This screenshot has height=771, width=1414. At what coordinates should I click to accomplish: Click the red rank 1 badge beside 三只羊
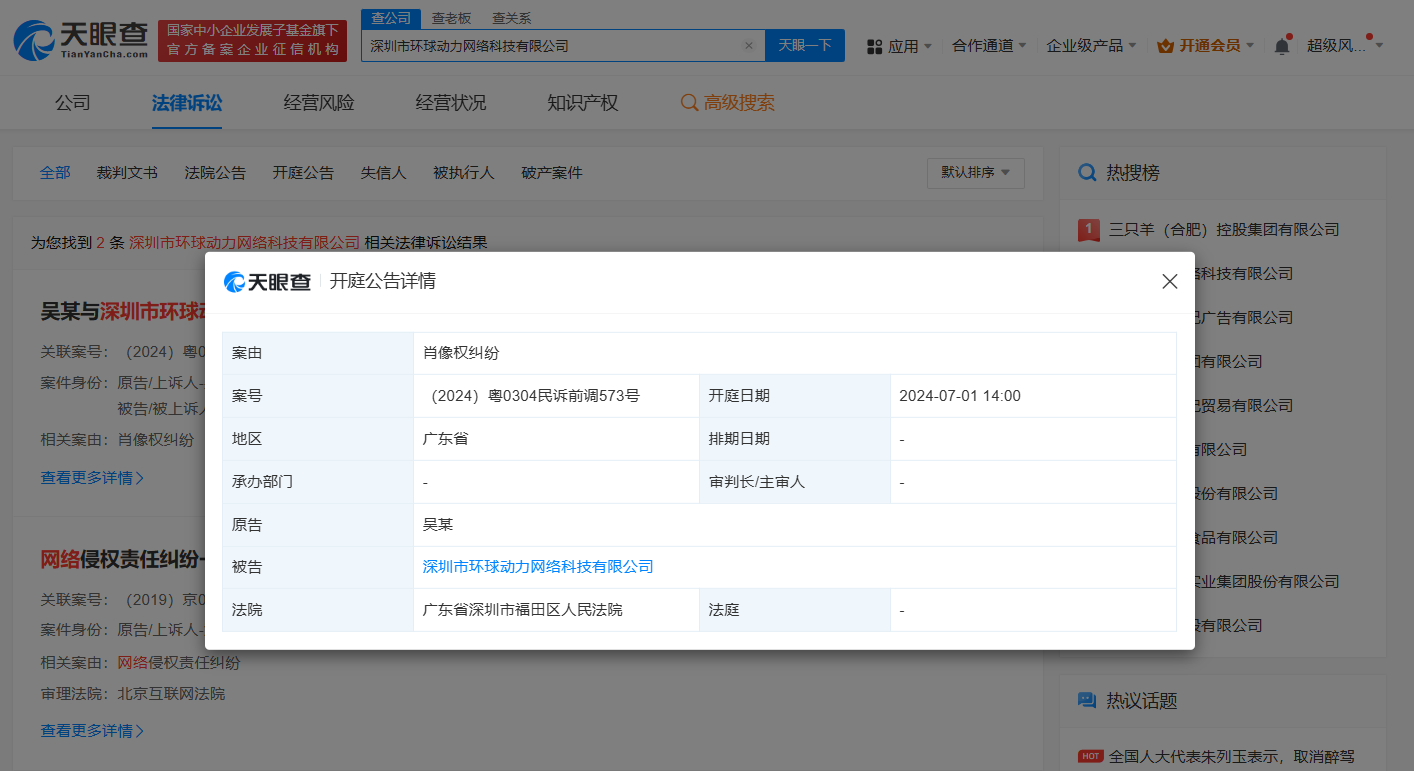tap(1089, 229)
